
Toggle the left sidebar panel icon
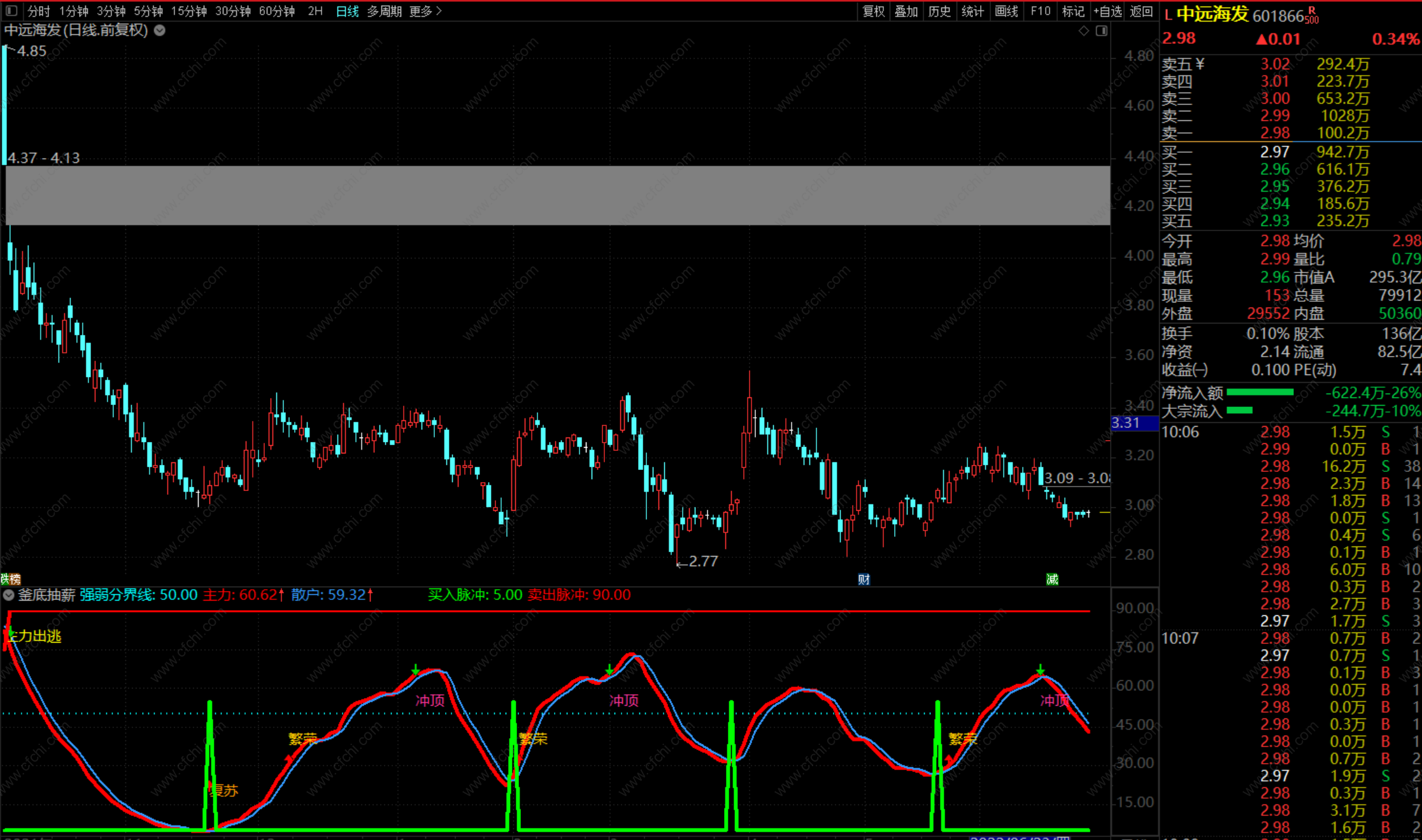(11, 11)
